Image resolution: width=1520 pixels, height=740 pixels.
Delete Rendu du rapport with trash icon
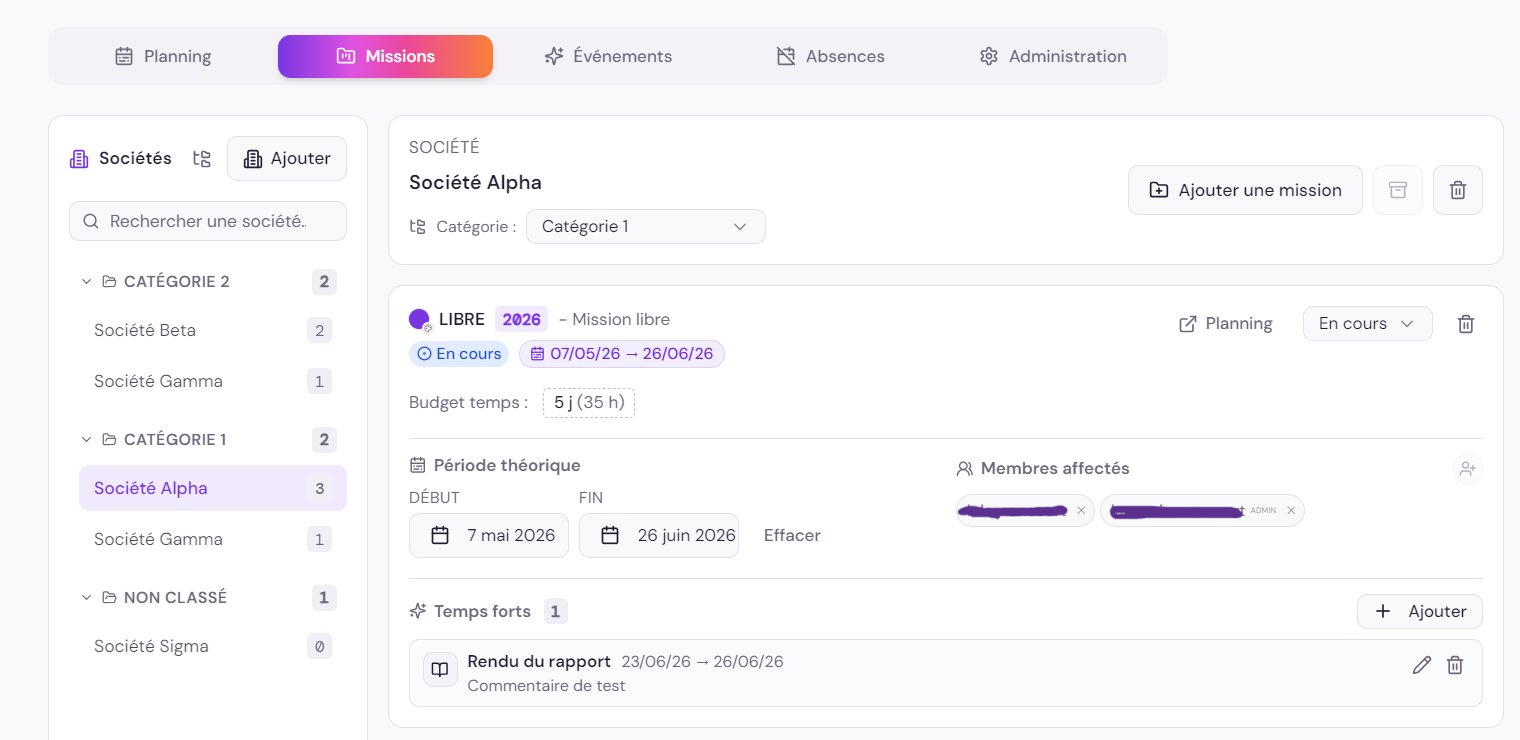1456,665
